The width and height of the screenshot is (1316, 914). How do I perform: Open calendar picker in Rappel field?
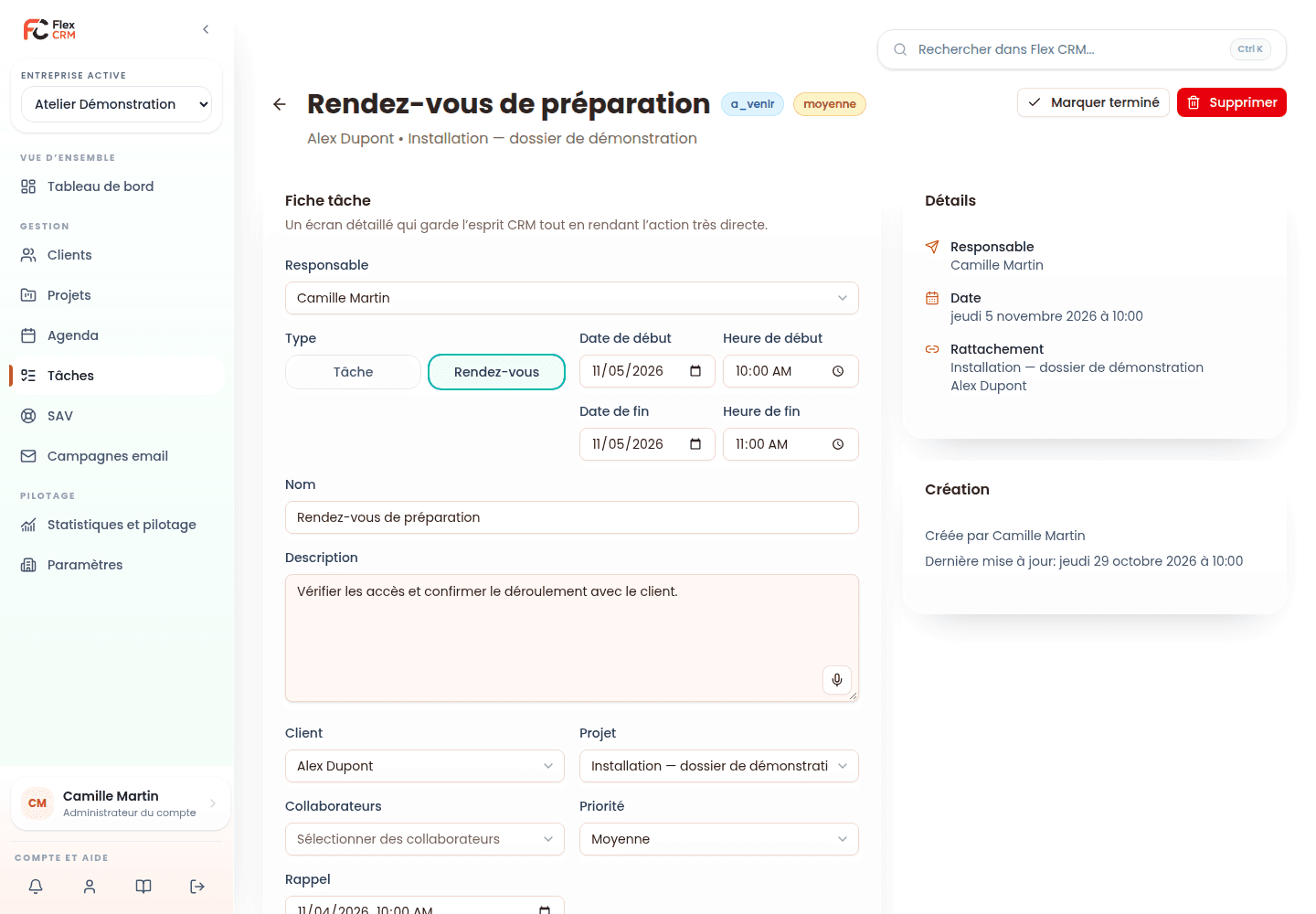[x=545, y=909]
